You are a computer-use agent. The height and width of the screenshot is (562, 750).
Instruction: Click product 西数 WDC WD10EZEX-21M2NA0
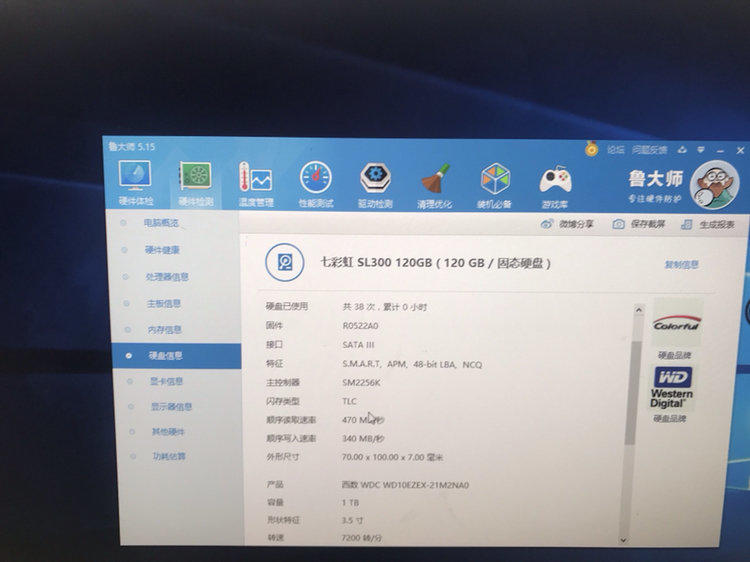[x=405, y=485]
